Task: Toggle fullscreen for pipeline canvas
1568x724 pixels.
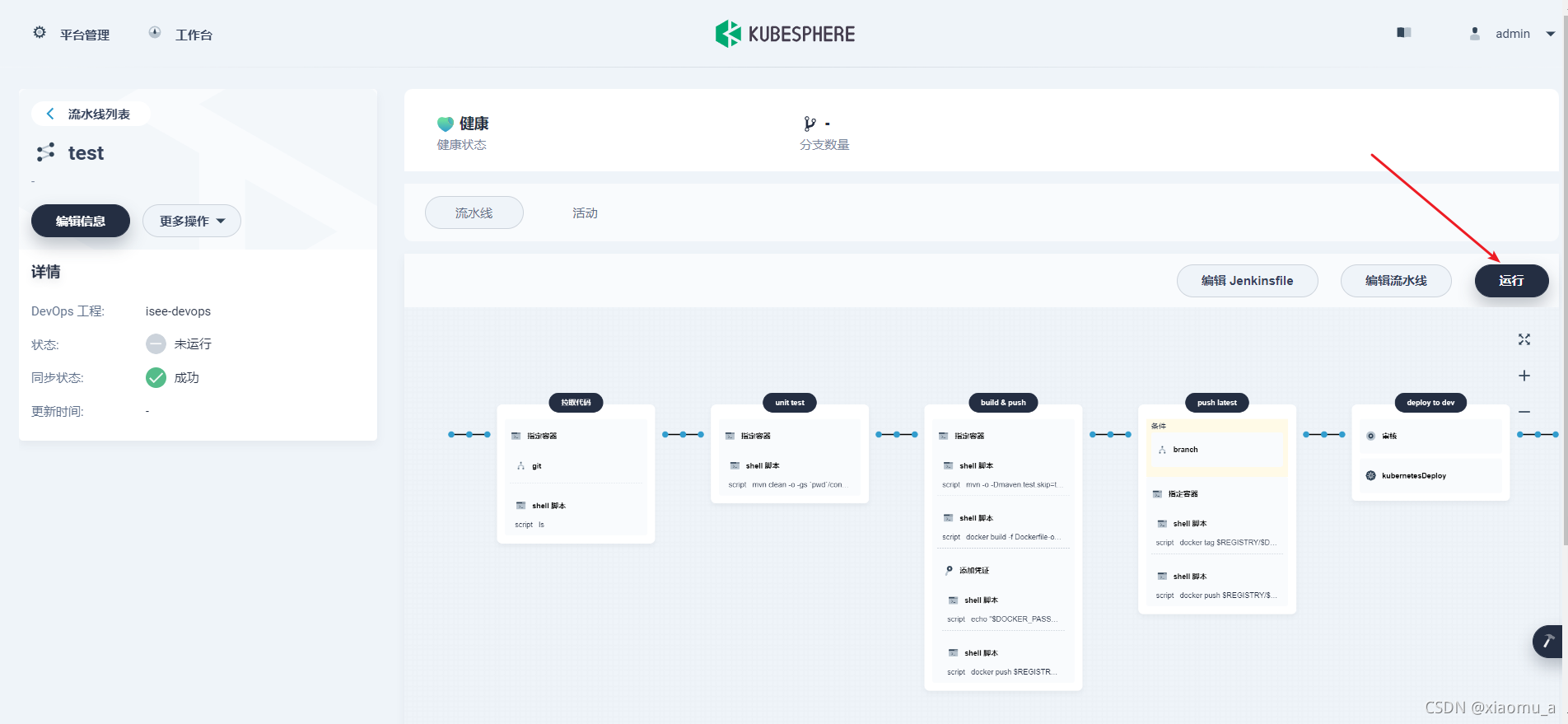Action: tap(1524, 339)
